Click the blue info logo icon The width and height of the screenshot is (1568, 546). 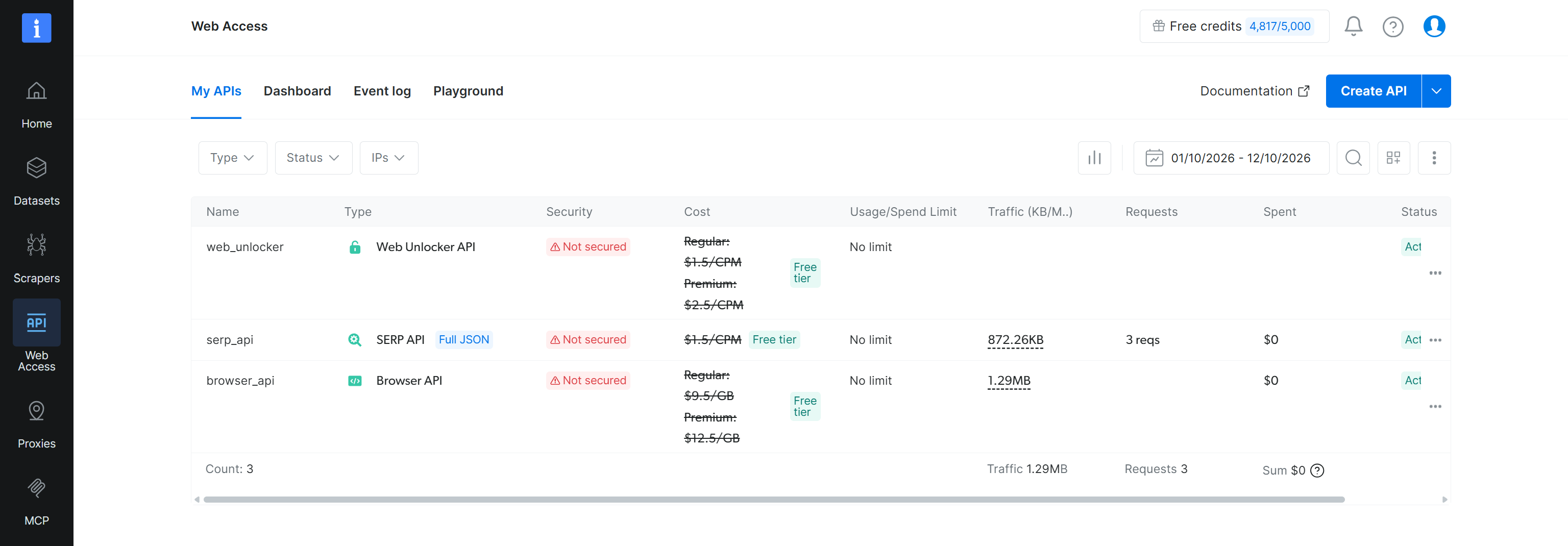pos(37,28)
